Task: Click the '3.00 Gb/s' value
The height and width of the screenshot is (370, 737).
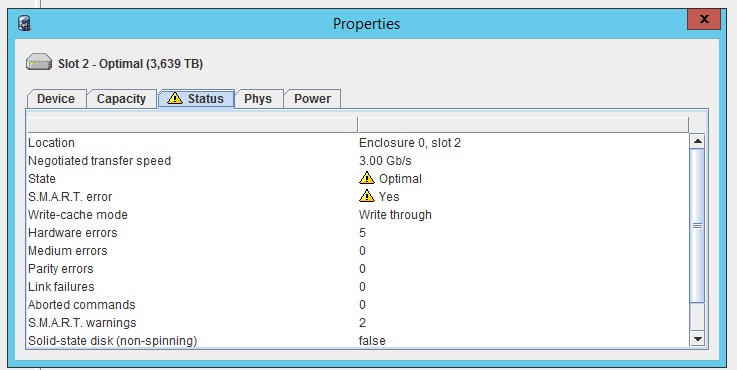Action: 385,161
